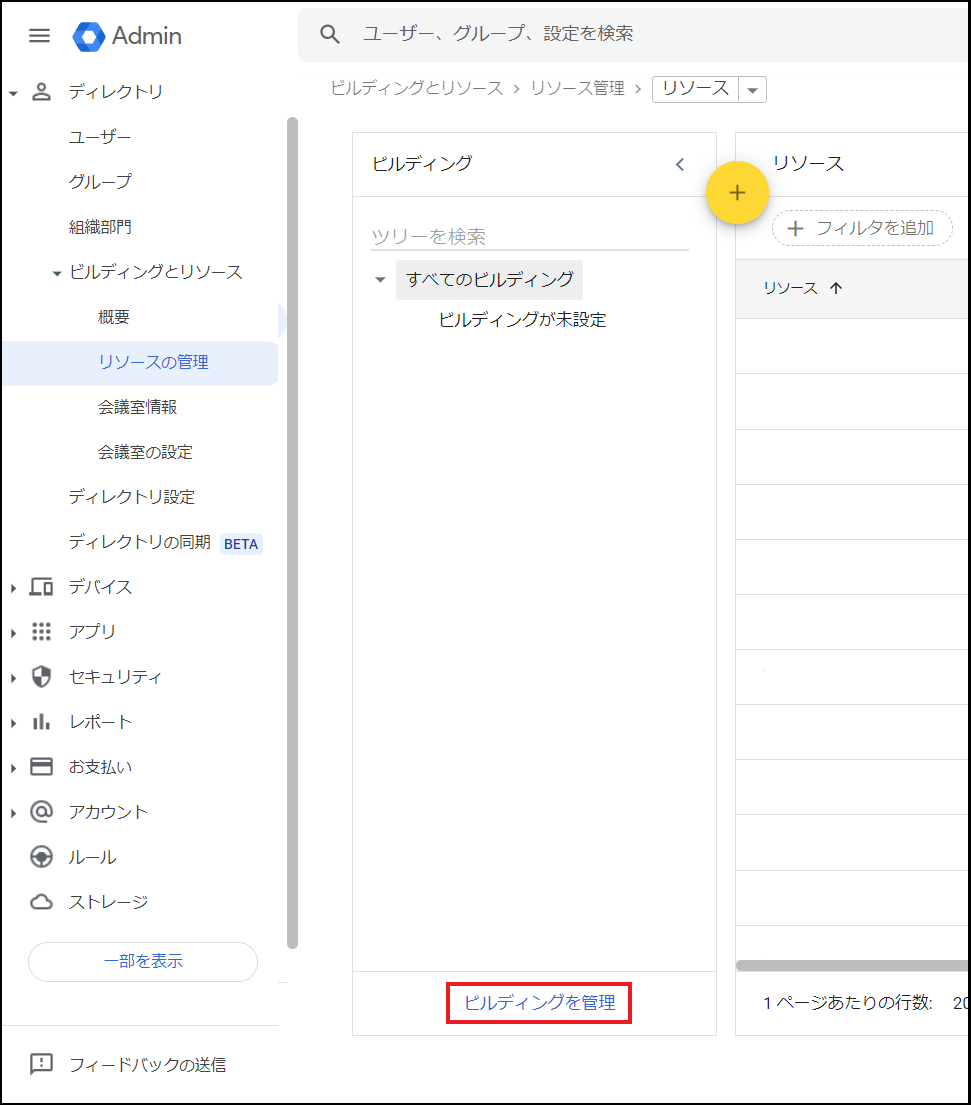Collapse the ビルディング panel with chevron

click(680, 165)
